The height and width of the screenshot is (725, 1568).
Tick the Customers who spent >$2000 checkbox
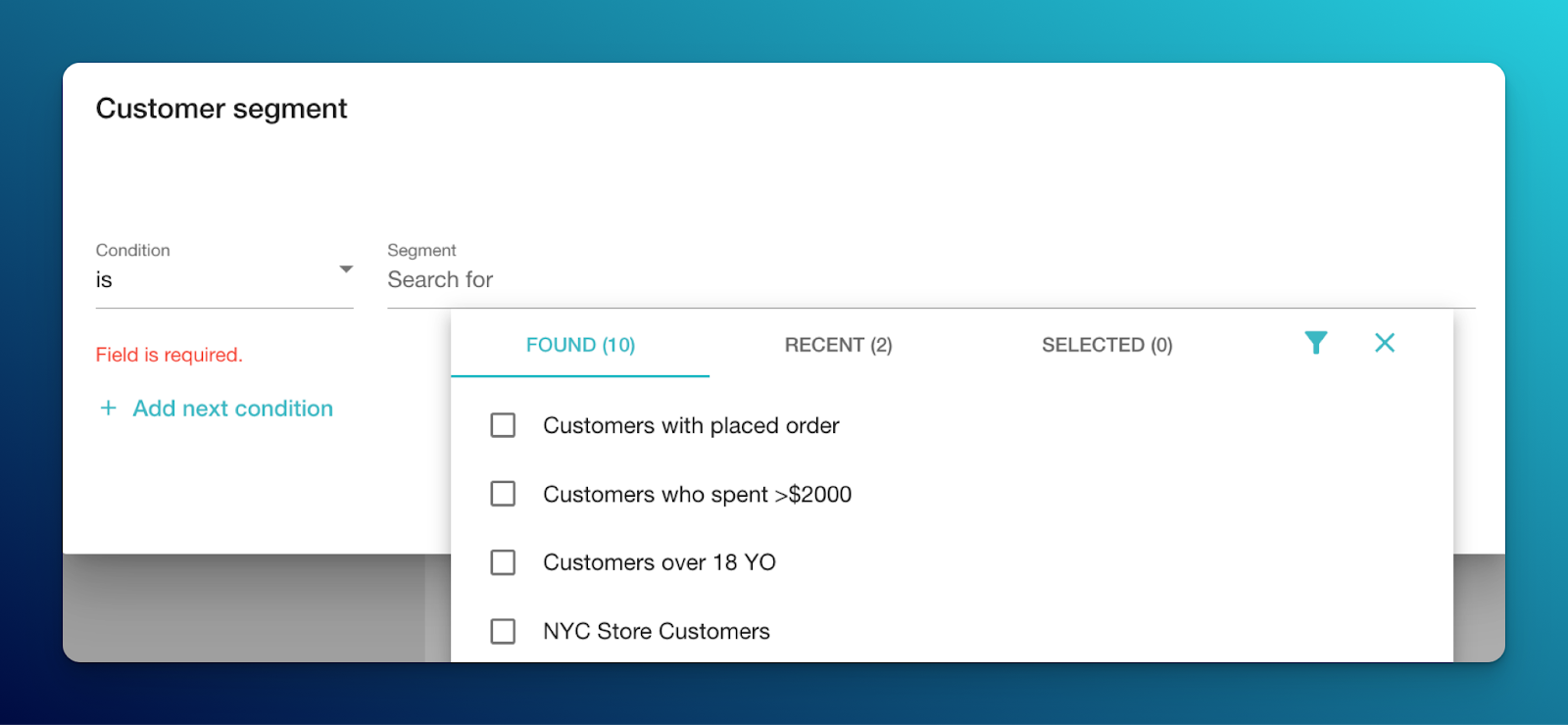(503, 494)
